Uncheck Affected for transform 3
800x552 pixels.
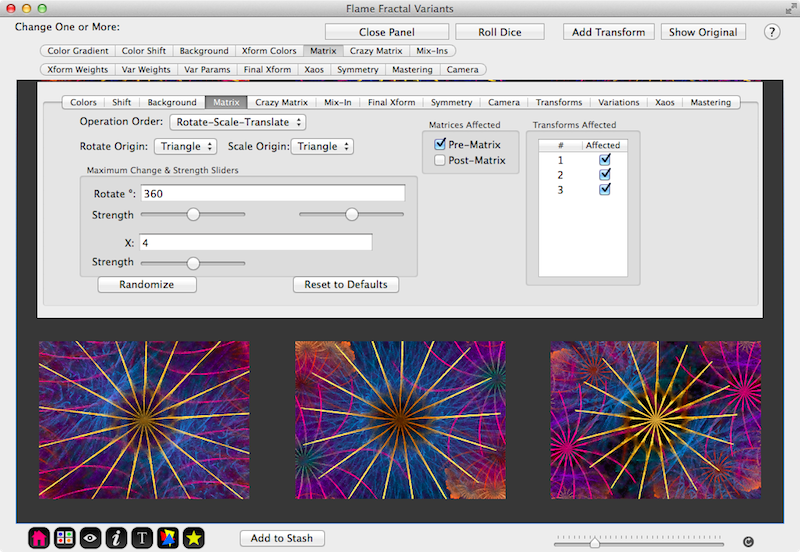(x=605, y=189)
